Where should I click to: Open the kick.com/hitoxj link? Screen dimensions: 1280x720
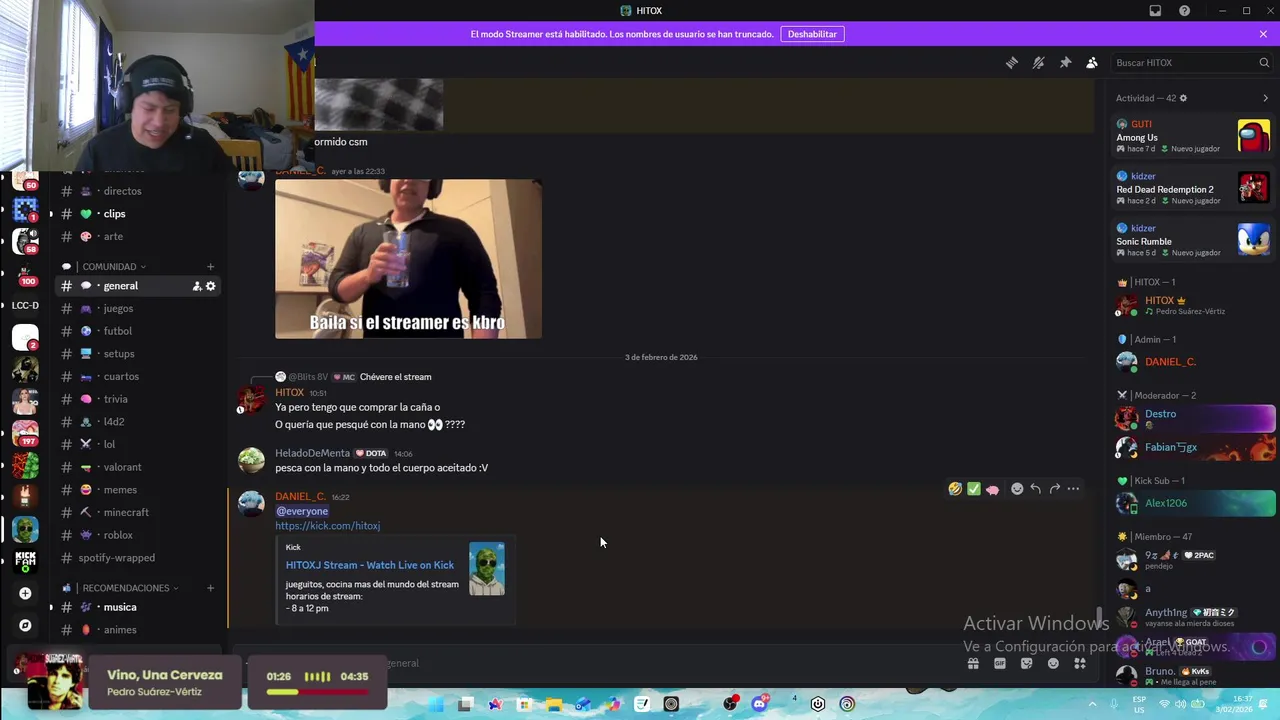point(327,526)
